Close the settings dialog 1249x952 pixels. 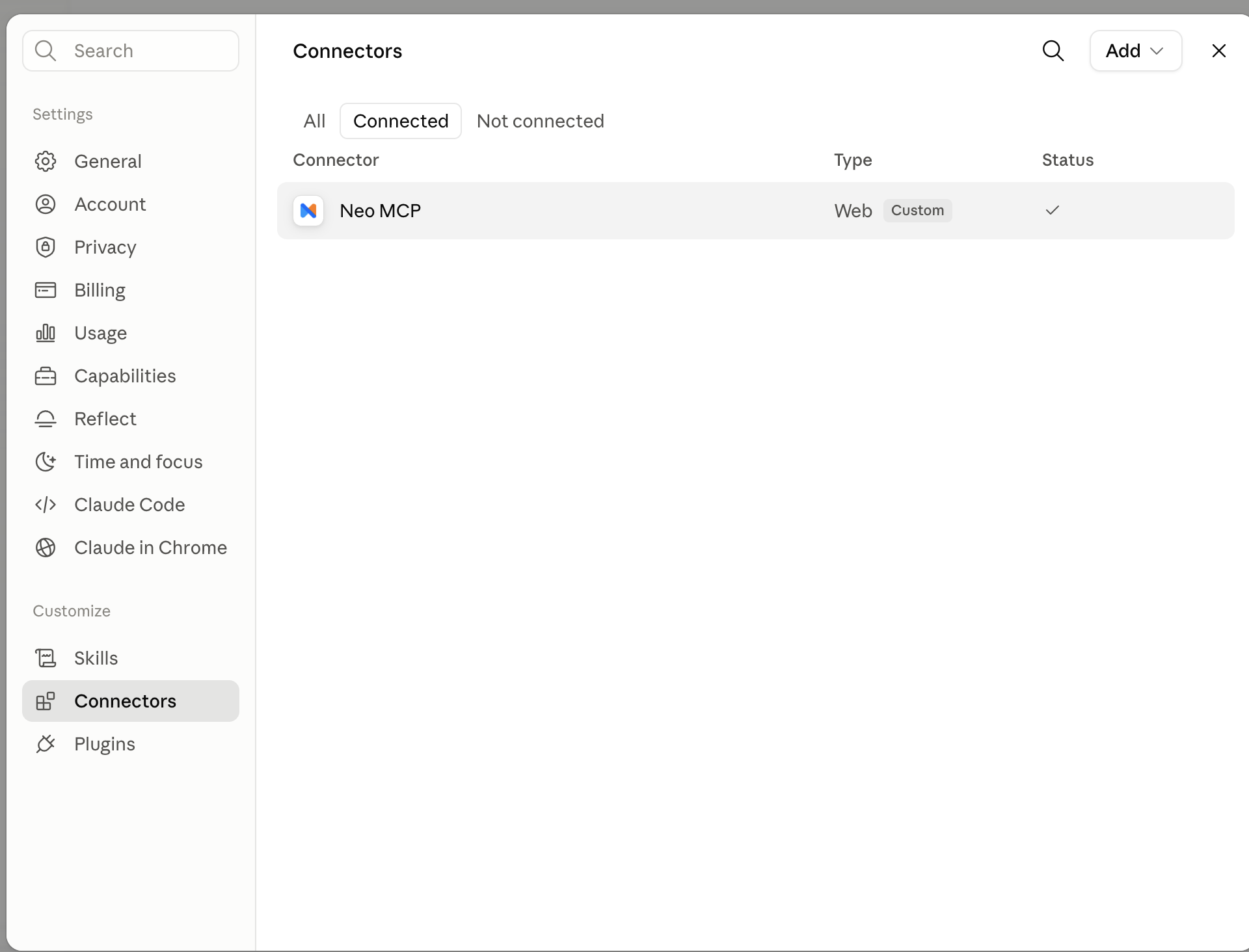point(1219,51)
